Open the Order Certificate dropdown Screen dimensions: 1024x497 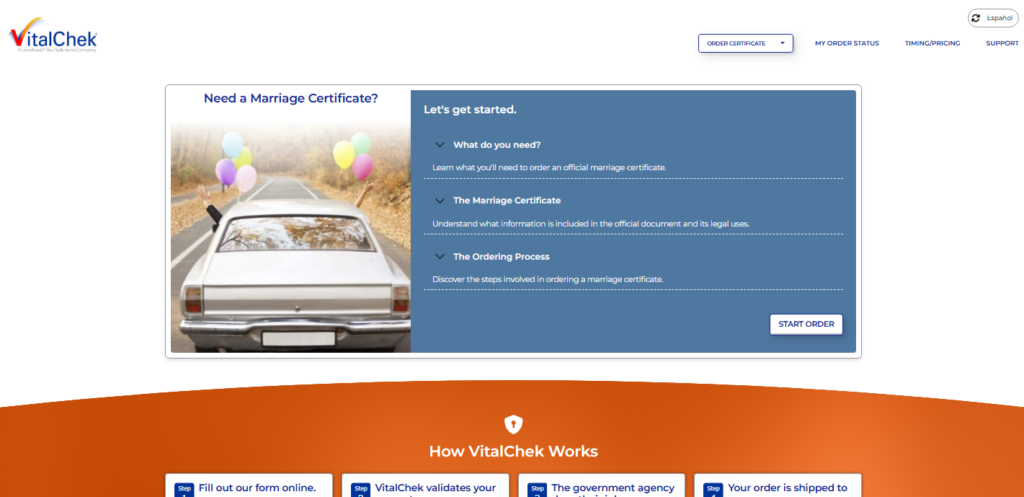tap(745, 43)
